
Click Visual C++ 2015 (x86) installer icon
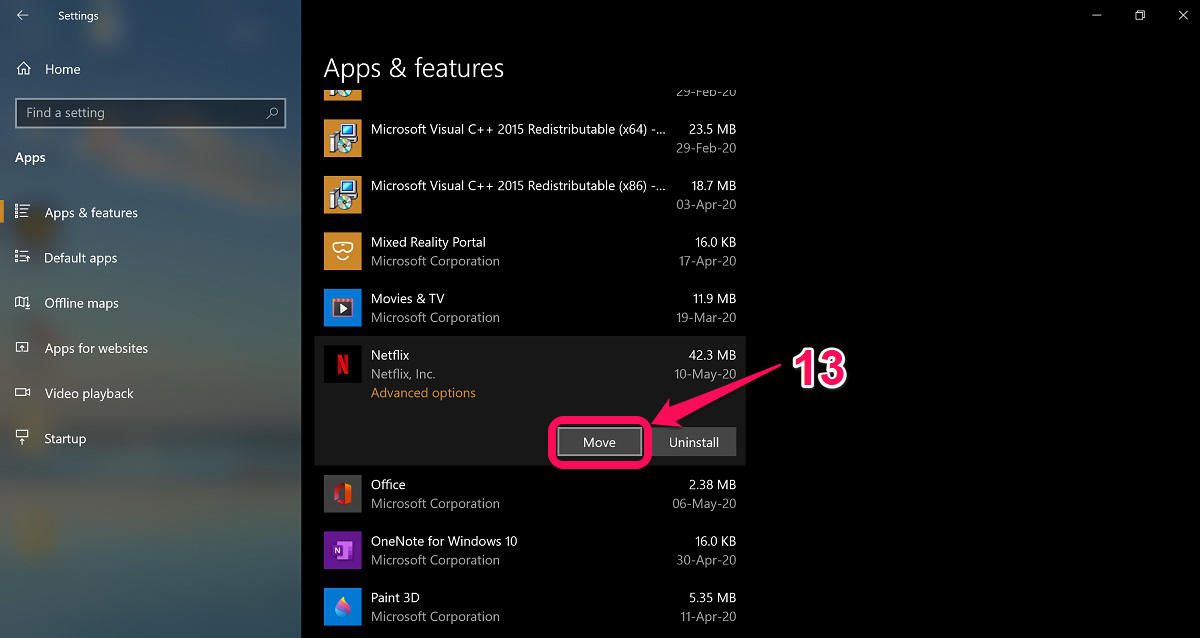click(x=342, y=195)
